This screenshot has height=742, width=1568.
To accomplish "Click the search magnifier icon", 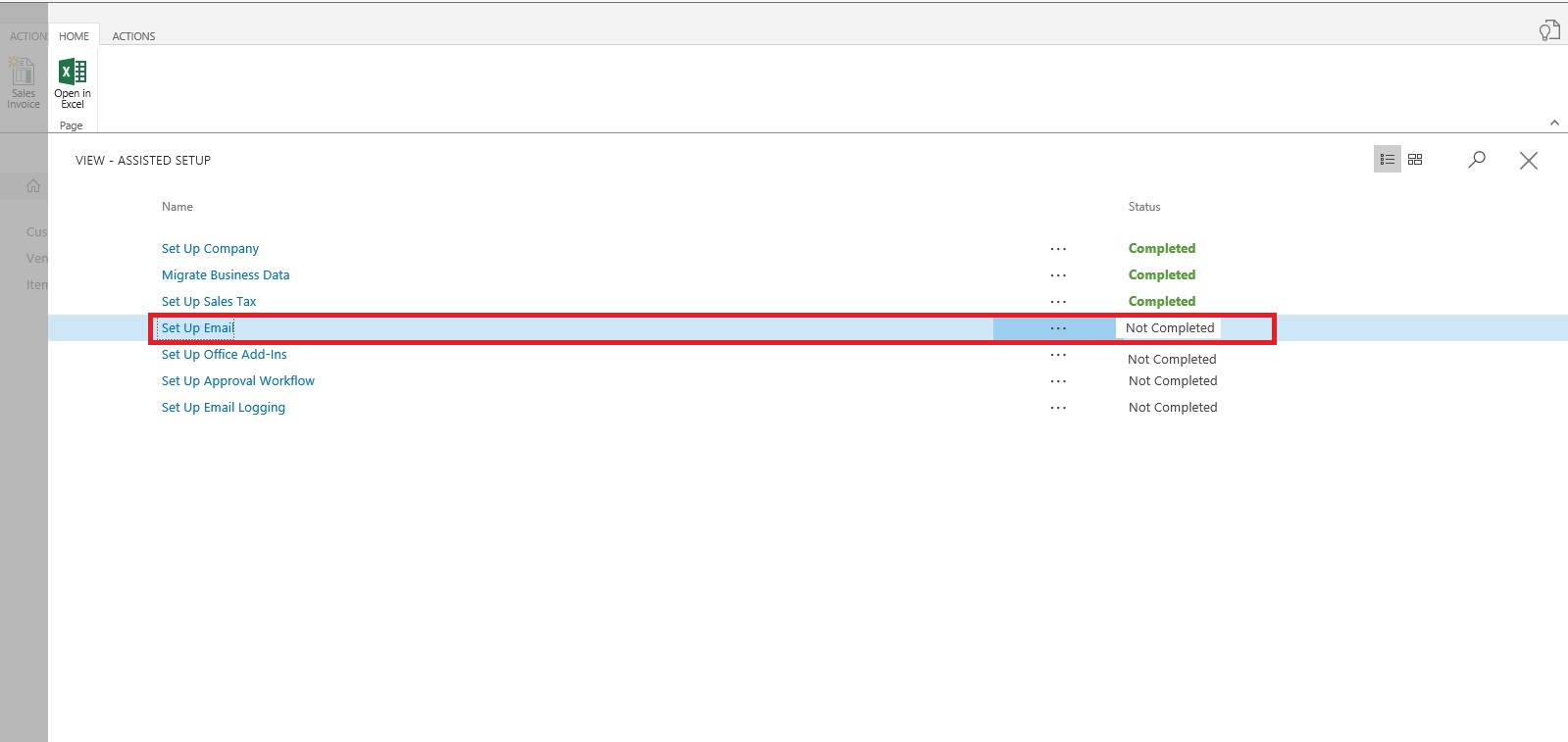I will click(x=1477, y=160).
